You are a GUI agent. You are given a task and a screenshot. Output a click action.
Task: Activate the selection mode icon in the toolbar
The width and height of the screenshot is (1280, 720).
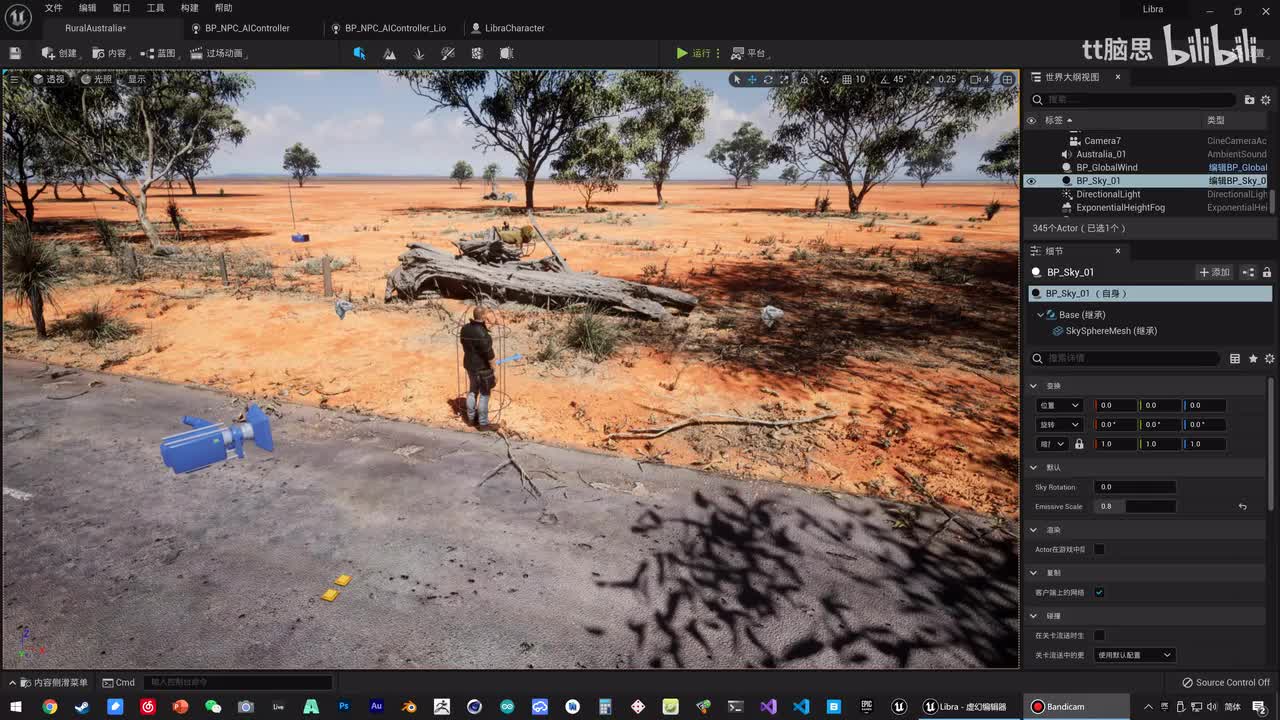point(359,53)
